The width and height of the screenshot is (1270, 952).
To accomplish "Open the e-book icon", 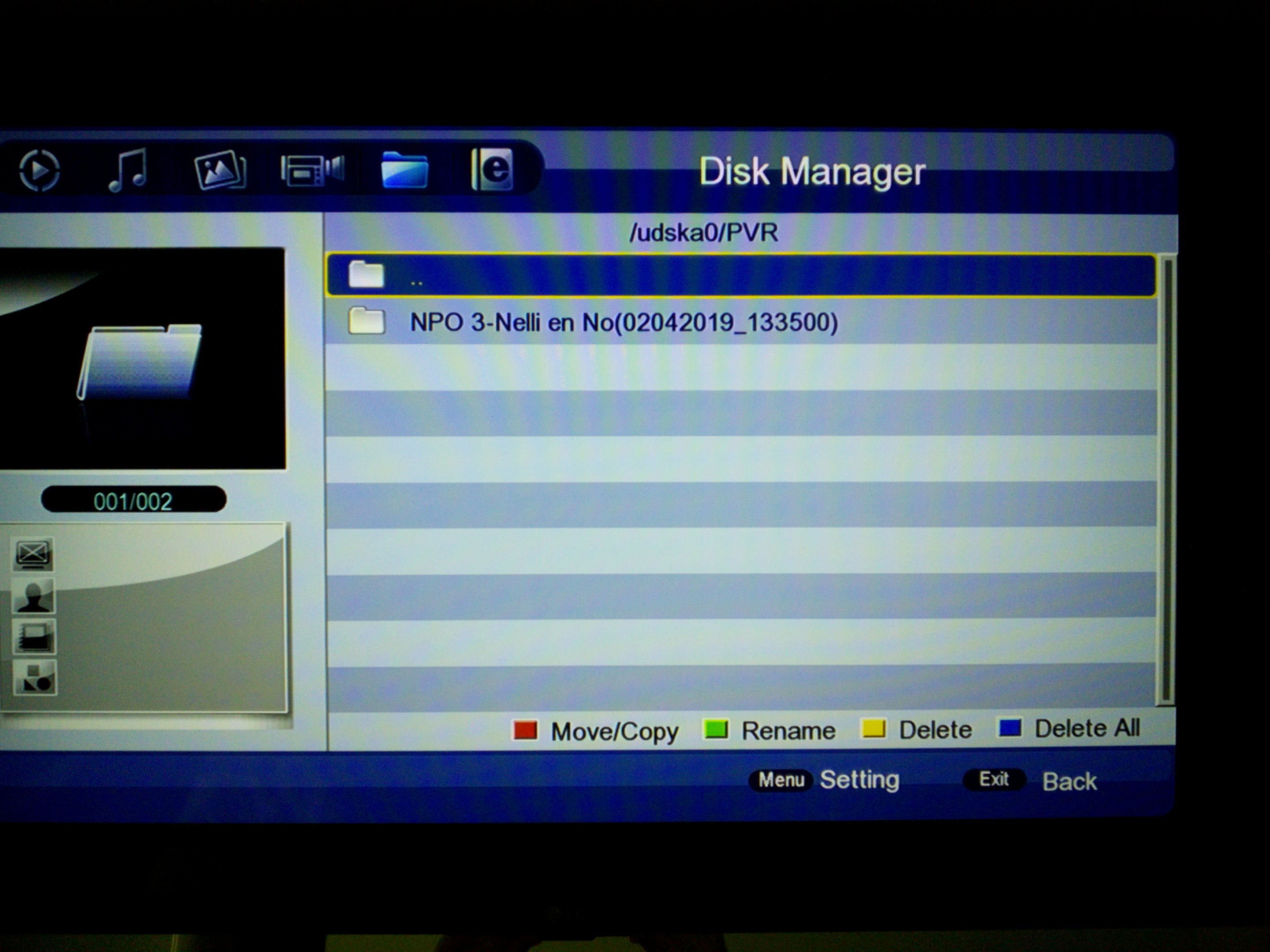I will [x=492, y=169].
